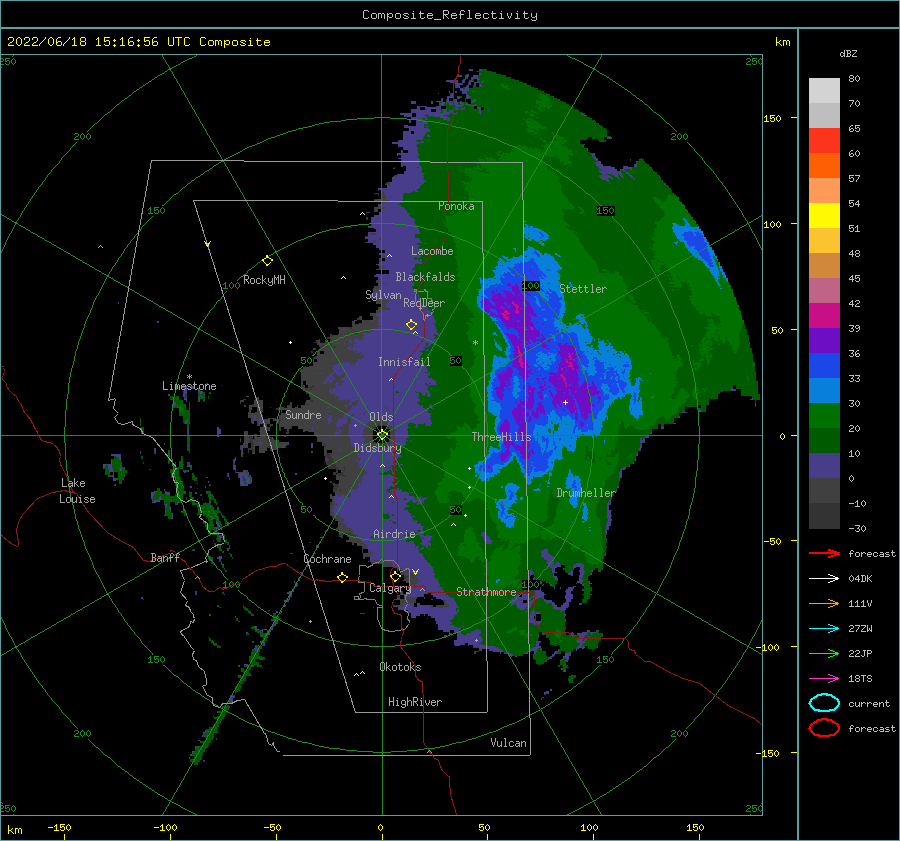
Task: Click the orange swatch between 60 and 57
Action: [824, 165]
